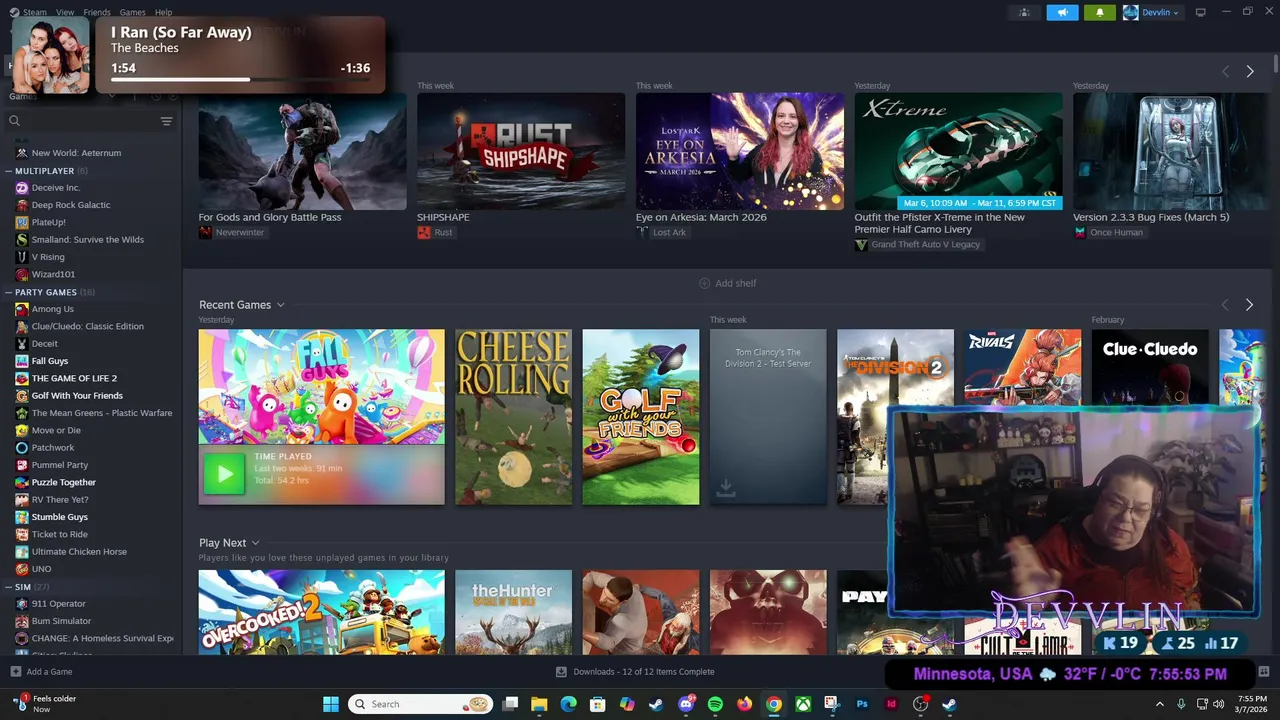
Task: Open Golf With Your Friends cover art
Action: (x=641, y=417)
